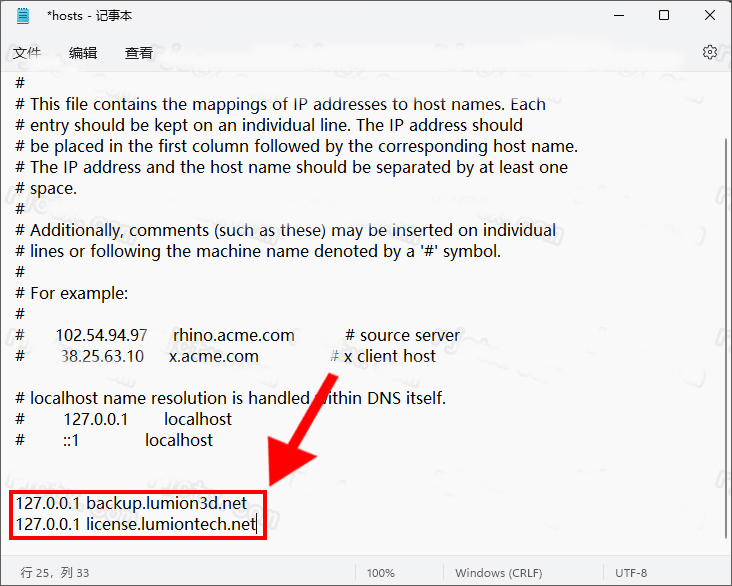Click the '# localhost name resolution' line
The width and height of the screenshot is (732, 586).
pos(231,398)
